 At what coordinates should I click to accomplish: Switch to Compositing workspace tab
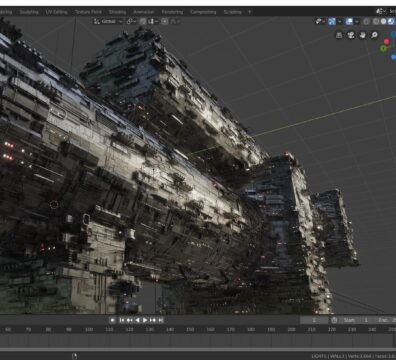pyautogui.click(x=203, y=12)
